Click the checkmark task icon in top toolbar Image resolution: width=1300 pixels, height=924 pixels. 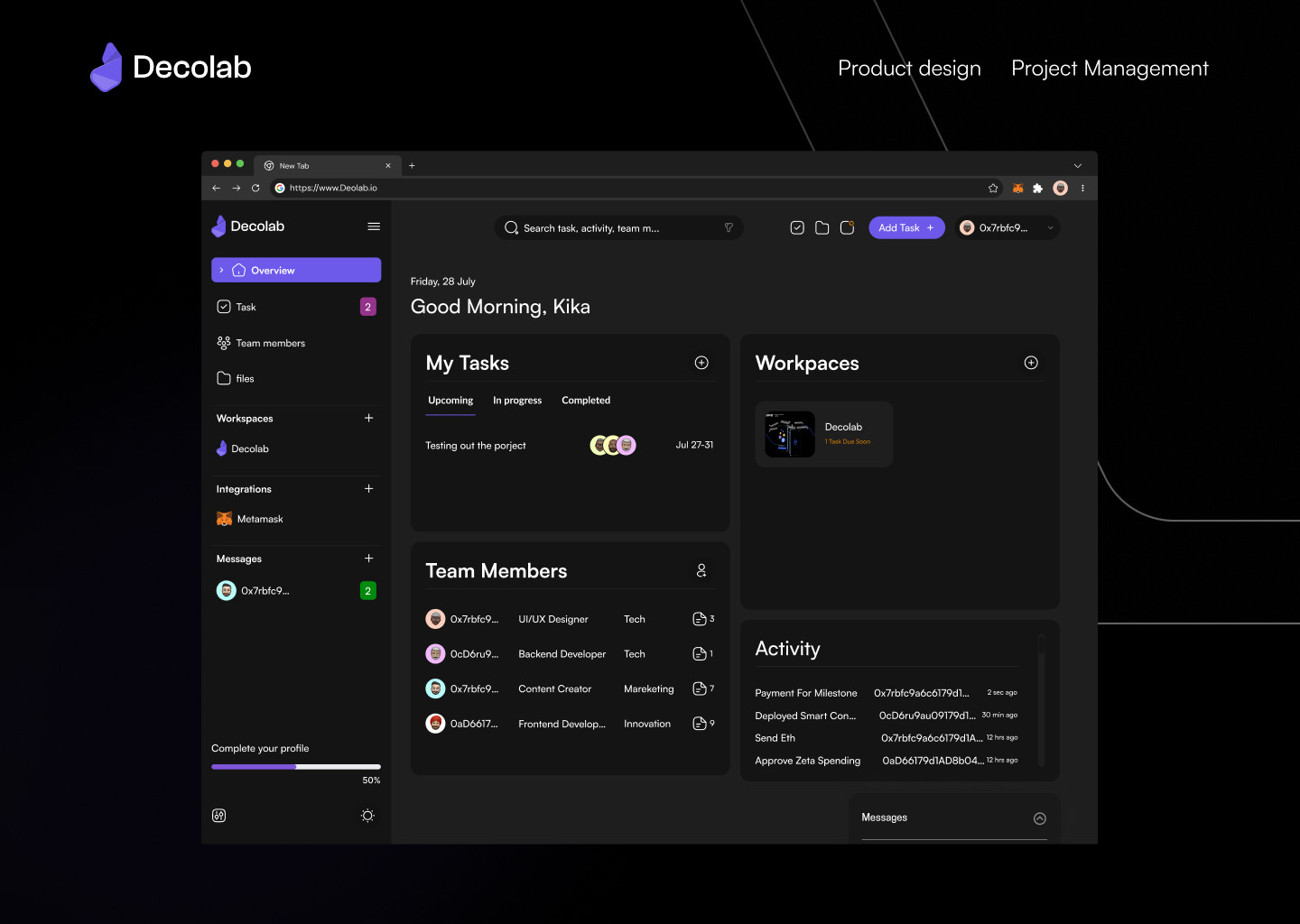point(797,228)
